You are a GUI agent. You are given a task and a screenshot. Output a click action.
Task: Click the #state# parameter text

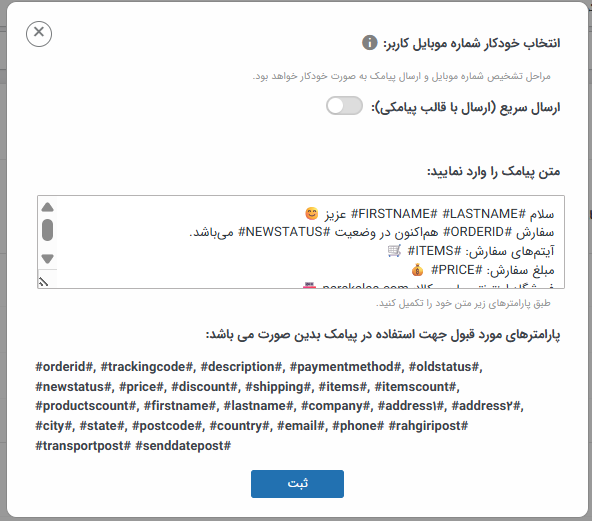coord(102,426)
